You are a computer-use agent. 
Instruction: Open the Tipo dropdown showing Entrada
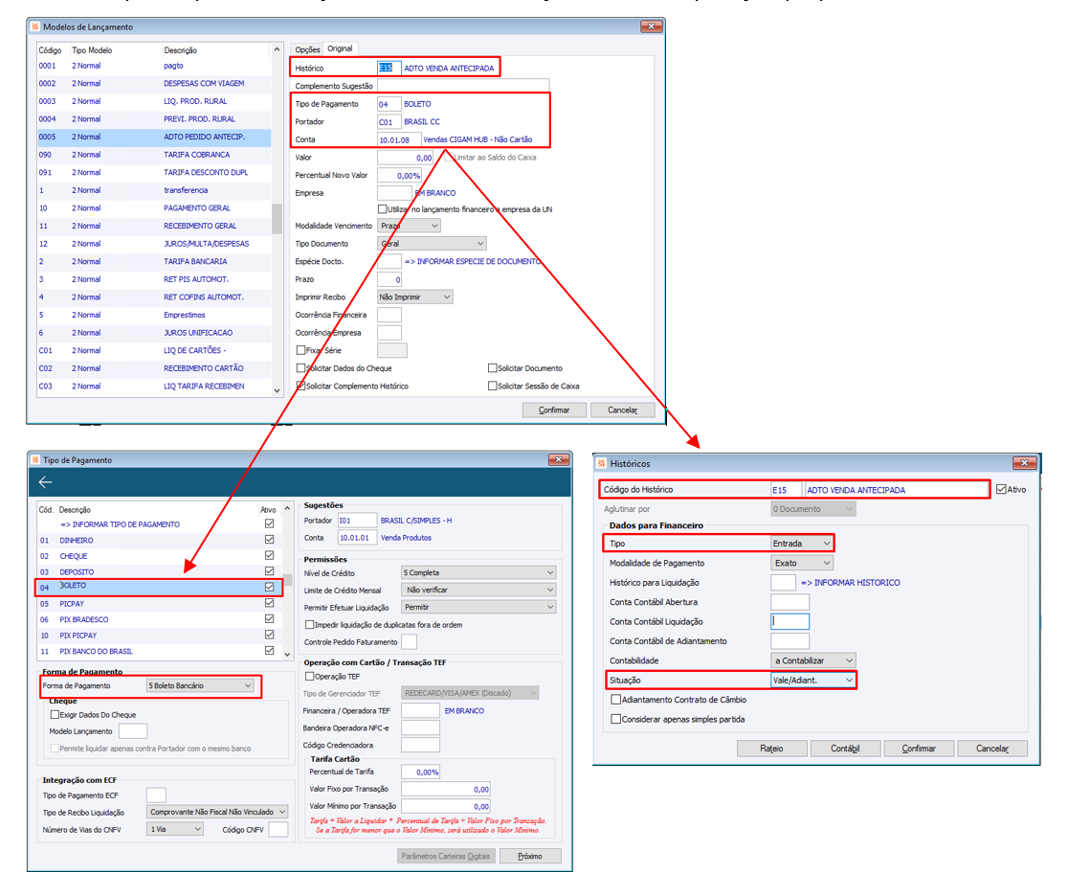[801, 543]
